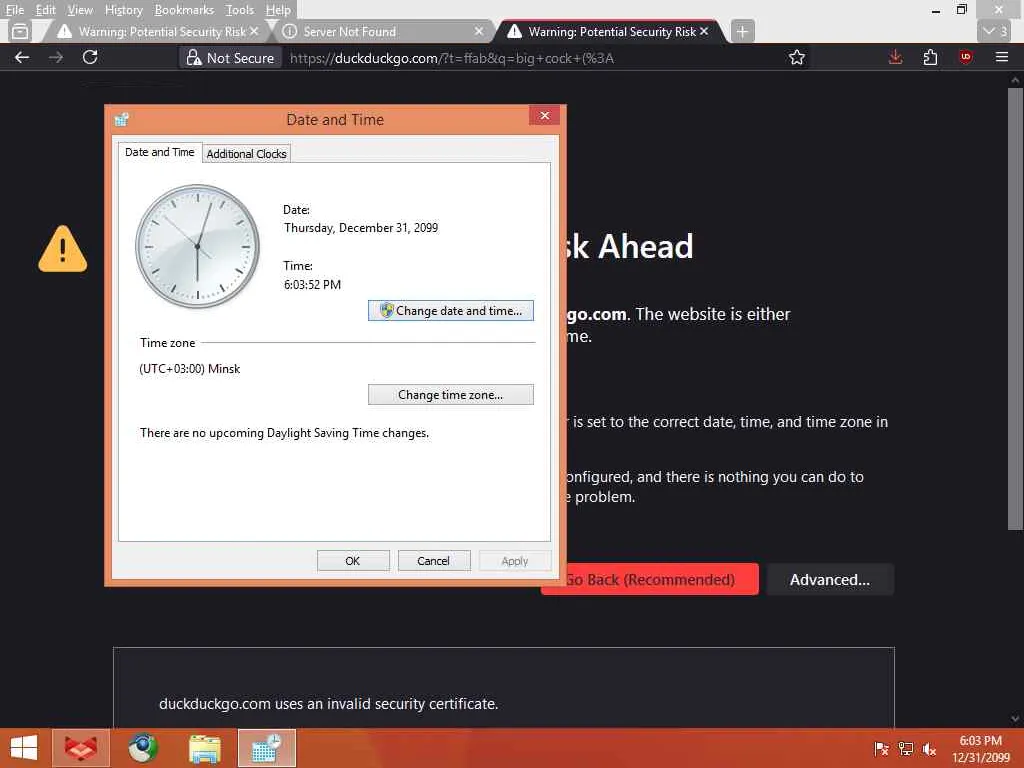This screenshot has height=768, width=1024.
Task: Bookmark this page with the star
Action: (796, 57)
